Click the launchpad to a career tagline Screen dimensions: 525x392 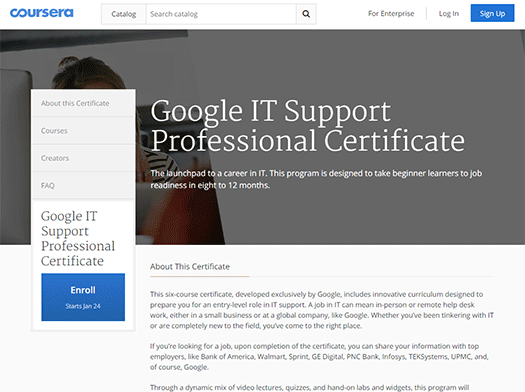[316, 179]
